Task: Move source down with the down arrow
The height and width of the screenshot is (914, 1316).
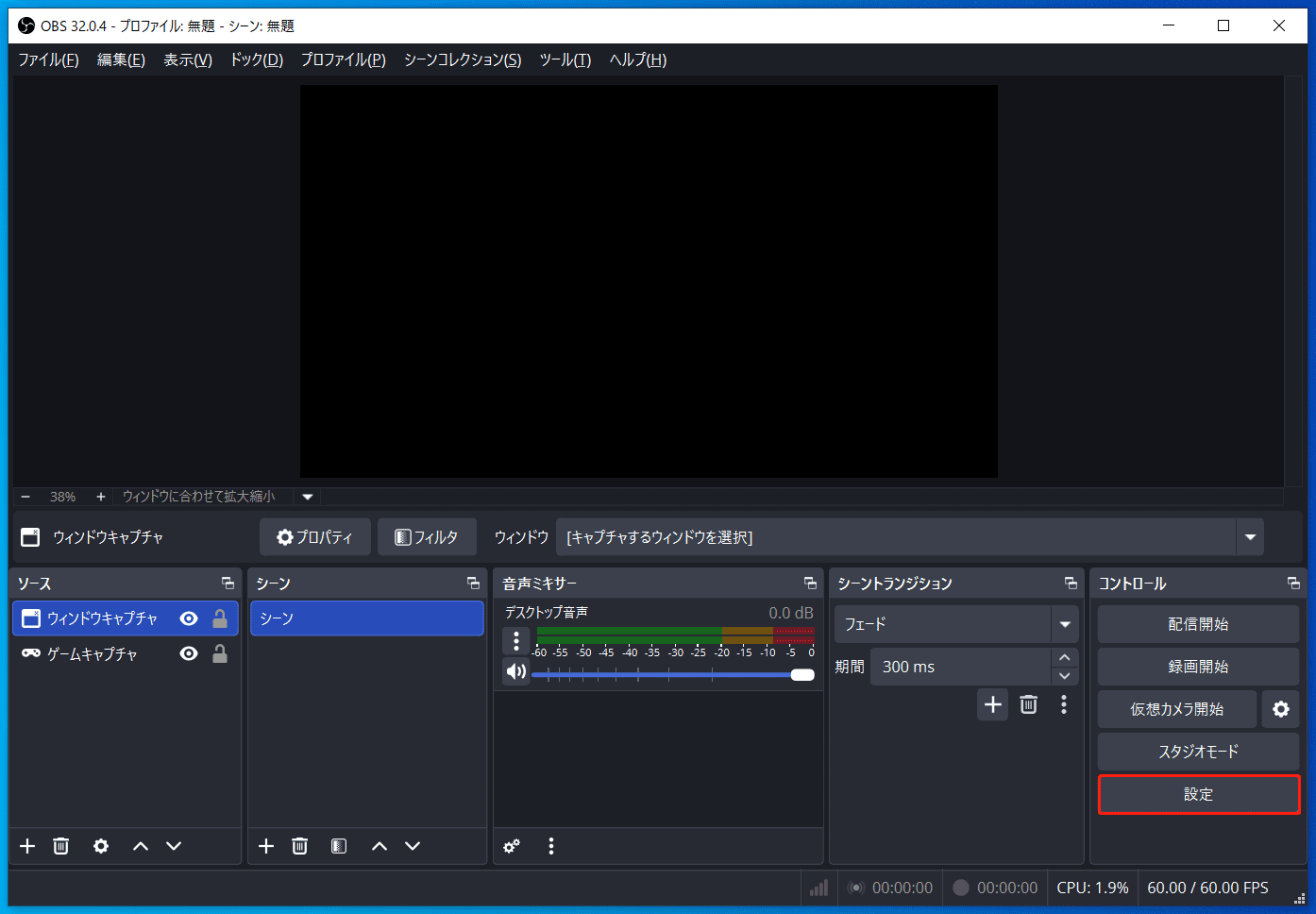Action: point(174,846)
